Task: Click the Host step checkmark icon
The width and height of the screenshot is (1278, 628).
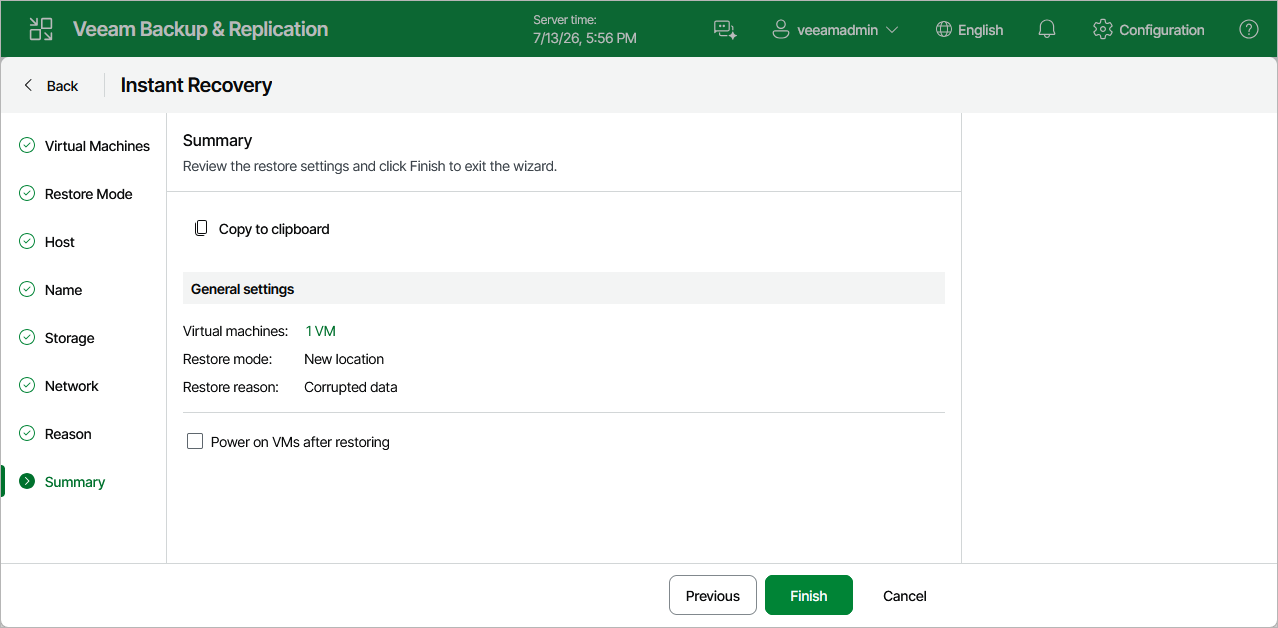Action: tap(27, 242)
